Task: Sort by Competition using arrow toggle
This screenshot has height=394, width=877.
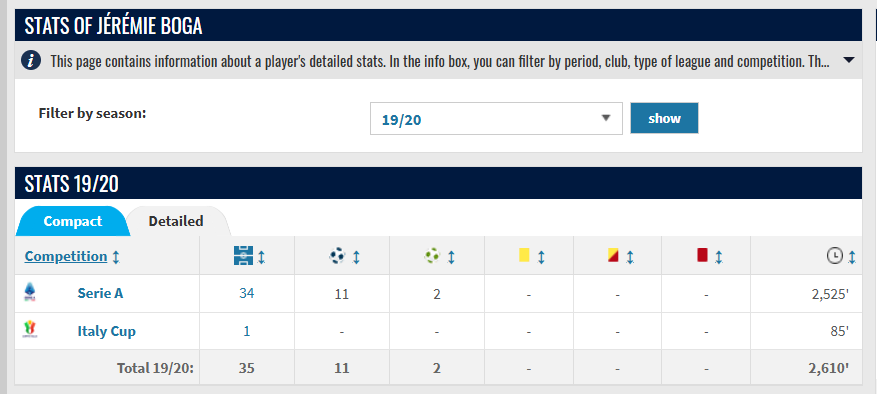Action: point(116,257)
